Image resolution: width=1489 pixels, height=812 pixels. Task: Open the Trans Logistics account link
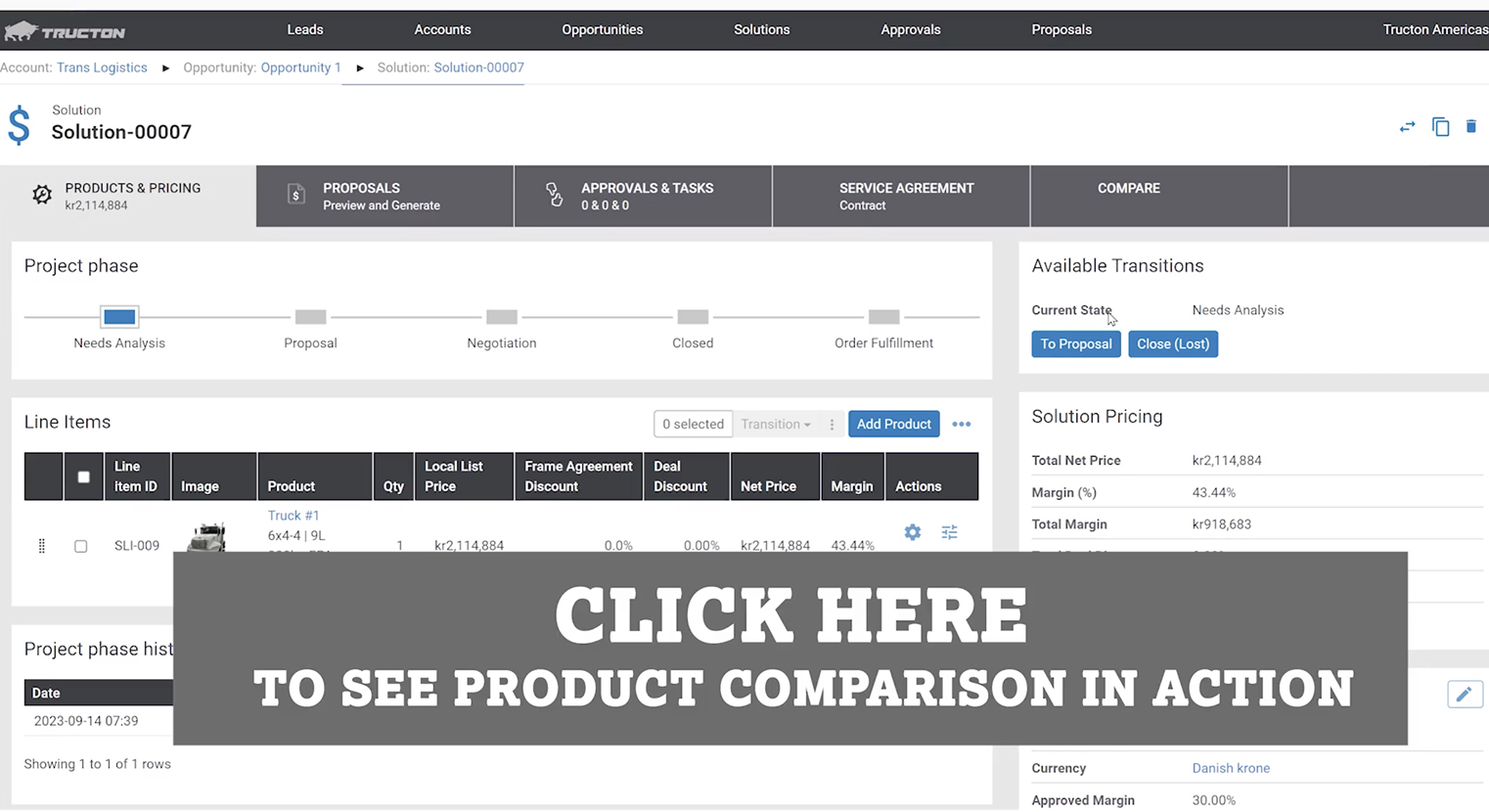click(x=102, y=68)
